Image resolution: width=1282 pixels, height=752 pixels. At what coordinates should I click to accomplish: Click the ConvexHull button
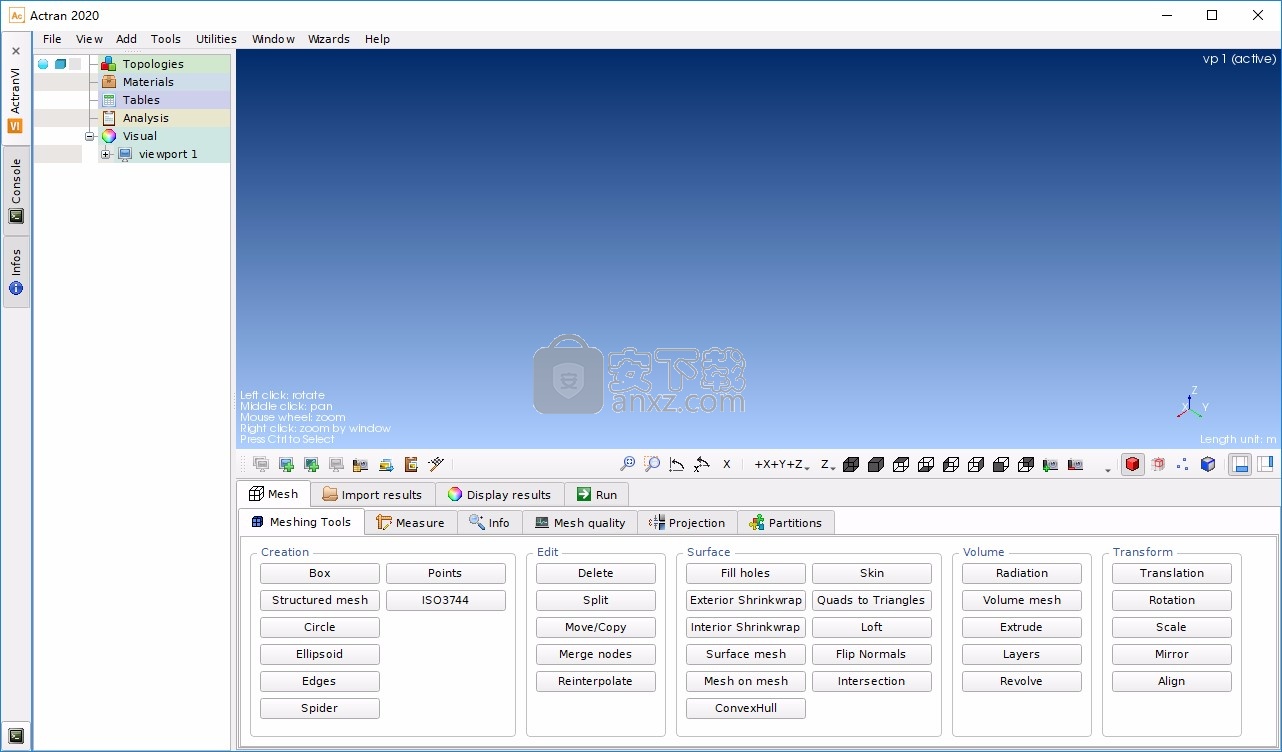746,708
